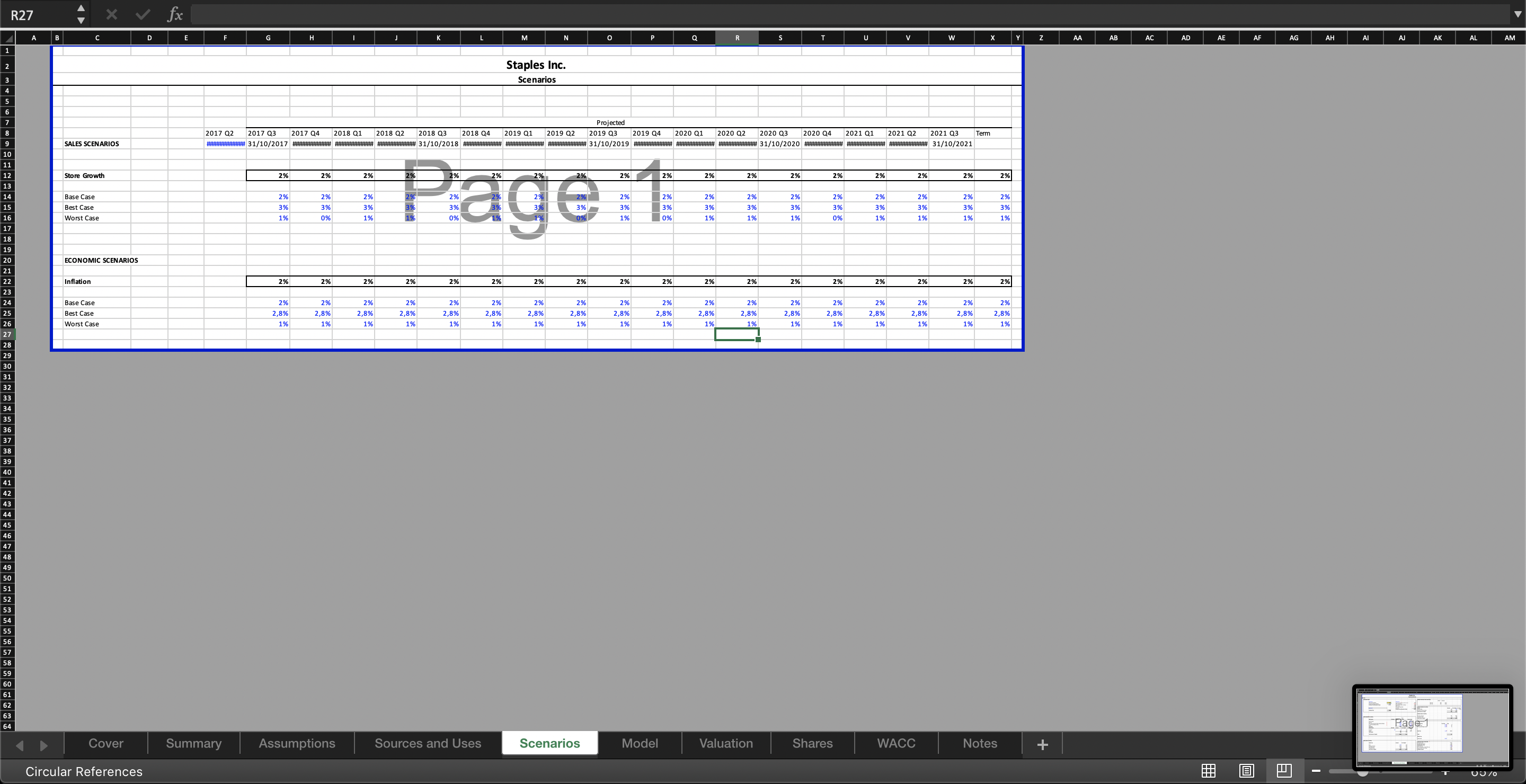Switch to Page Layout view
The height and width of the screenshot is (784, 1526).
(1246, 771)
